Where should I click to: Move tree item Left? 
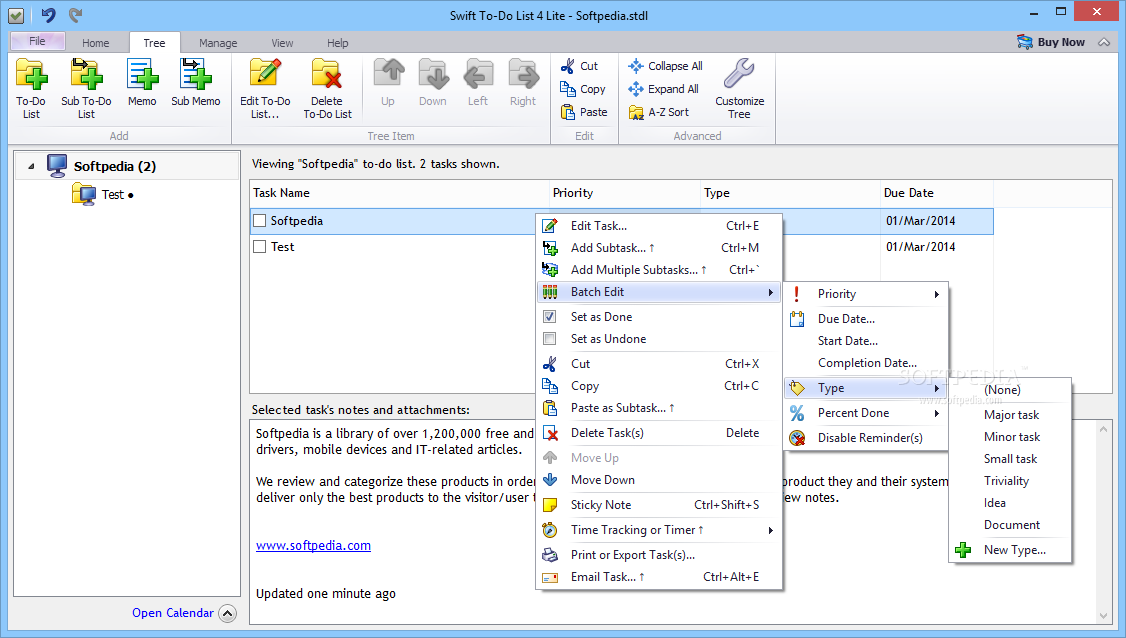[478, 83]
